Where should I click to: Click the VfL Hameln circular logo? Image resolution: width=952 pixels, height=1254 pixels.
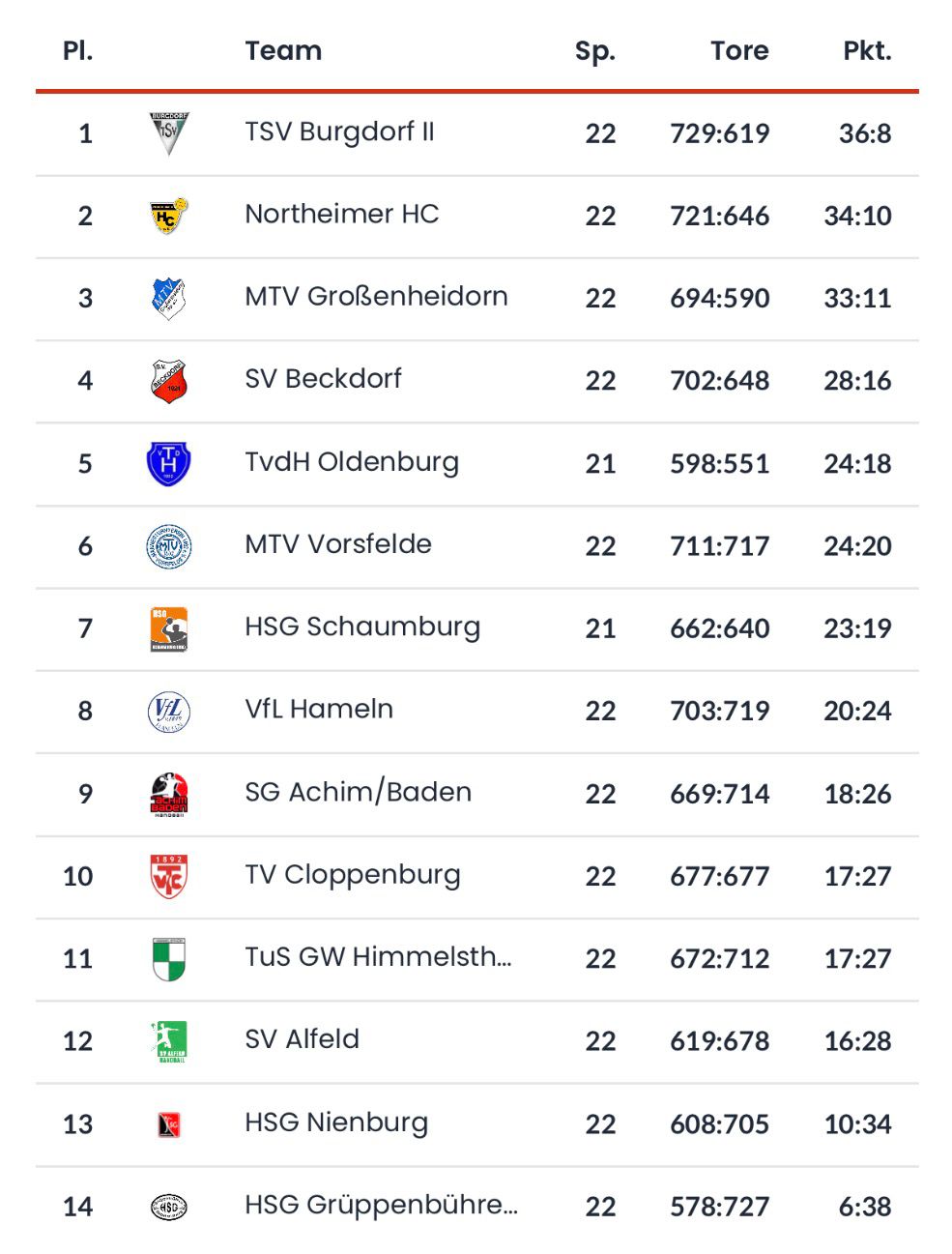[x=169, y=712]
